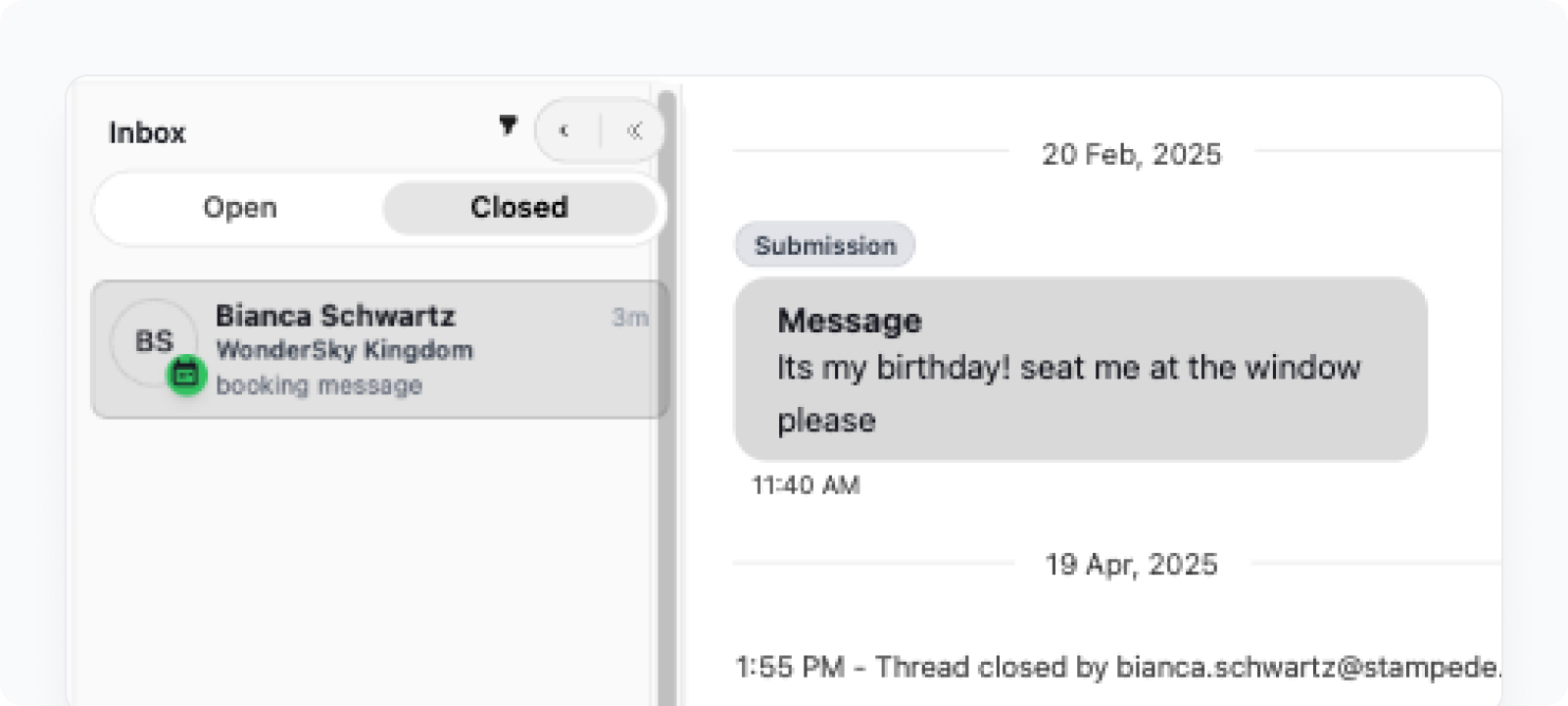
Task: Click the Submission tag label
Action: (825, 245)
